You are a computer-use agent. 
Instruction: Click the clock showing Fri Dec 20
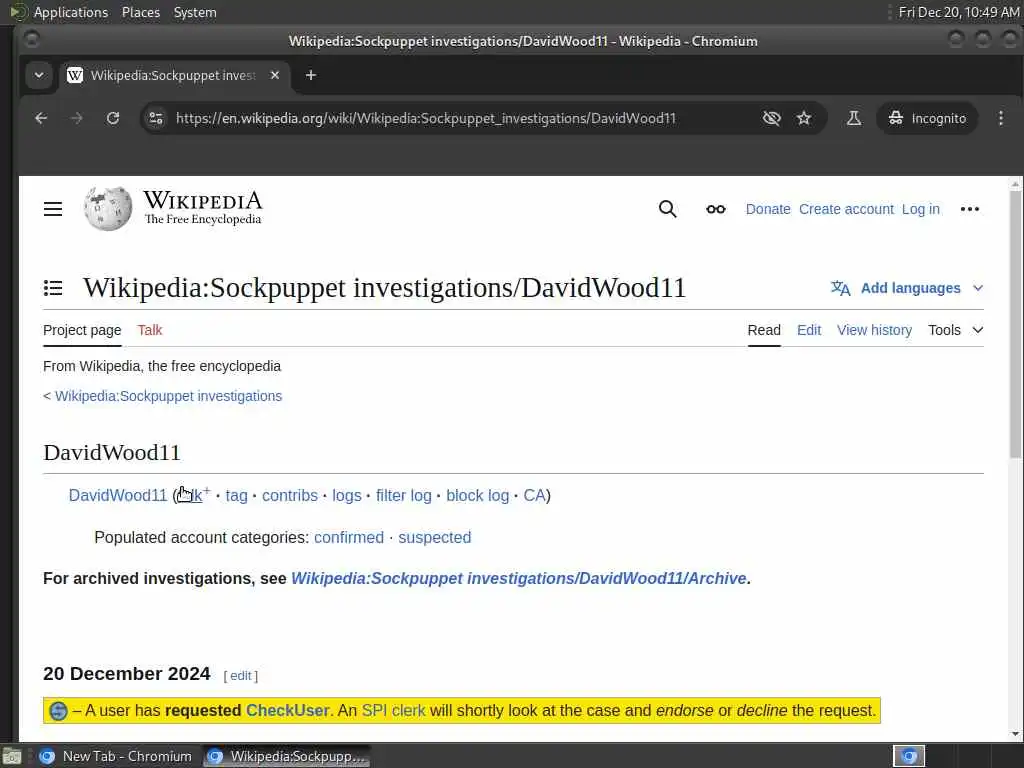click(958, 12)
